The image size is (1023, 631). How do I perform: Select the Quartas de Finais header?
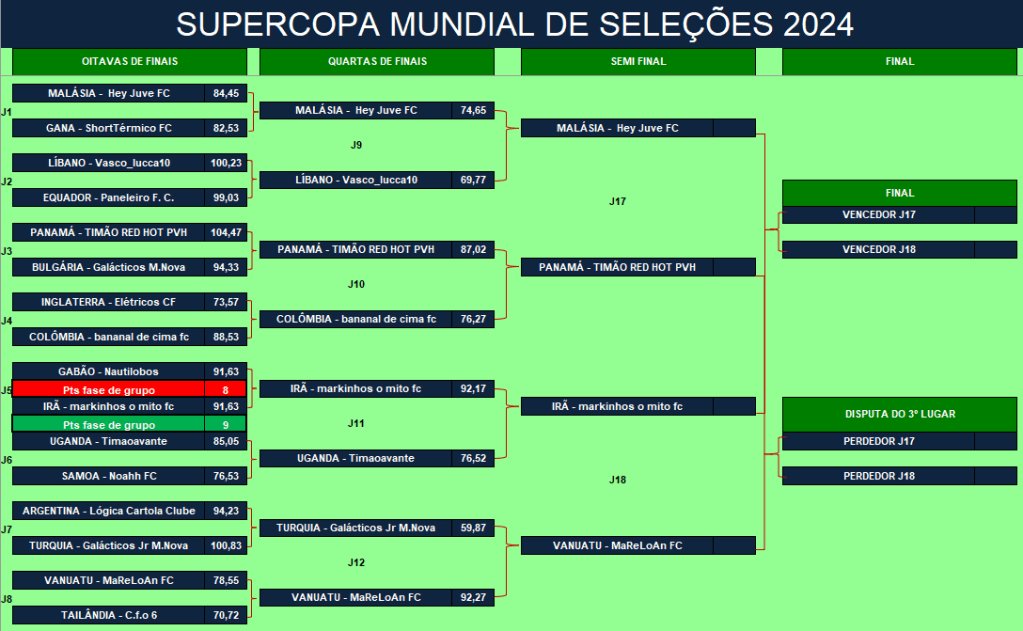(x=377, y=62)
